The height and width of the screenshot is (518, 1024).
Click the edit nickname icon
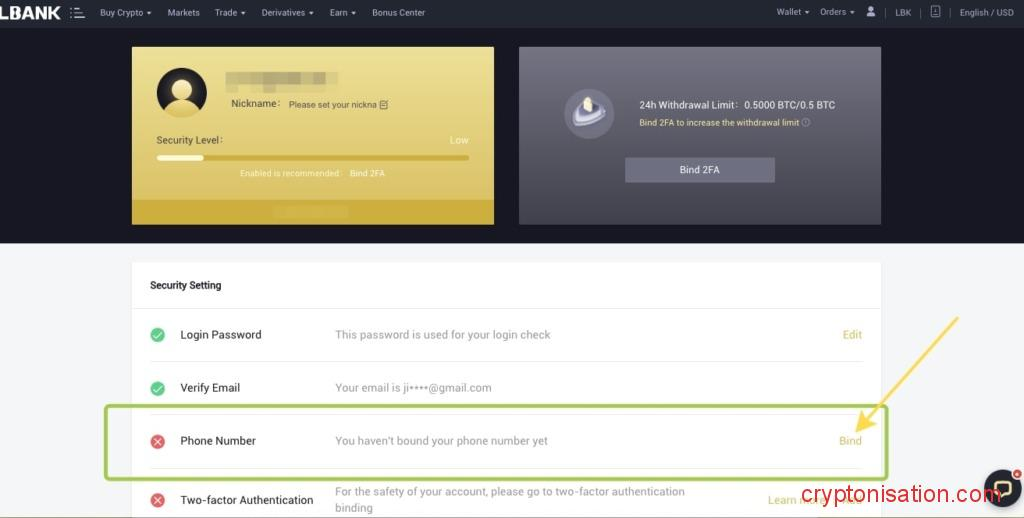(384, 105)
